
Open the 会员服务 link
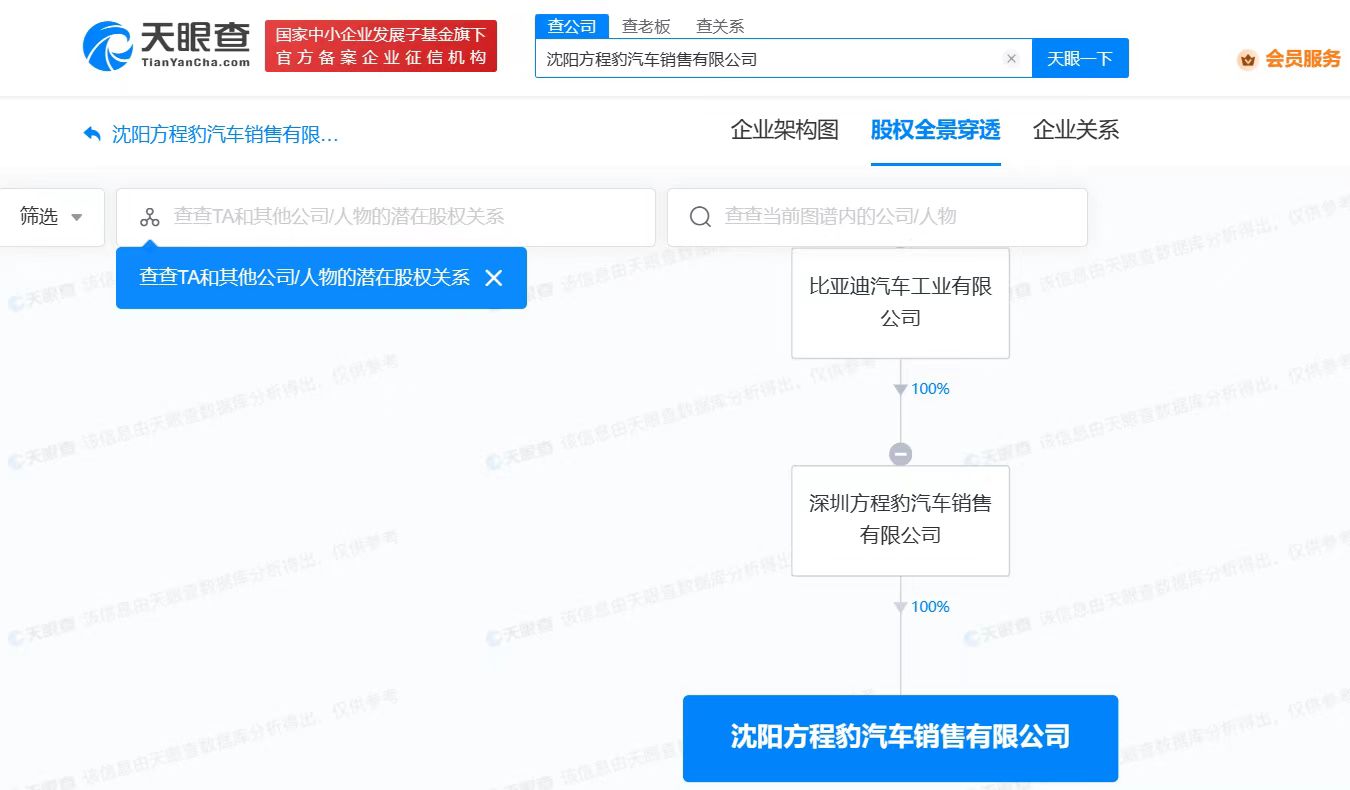pyautogui.click(x=1303, y=59)
